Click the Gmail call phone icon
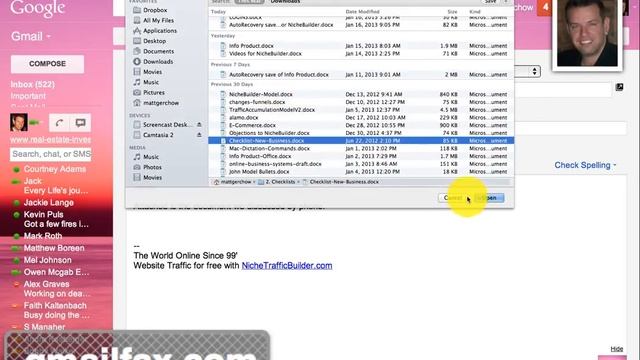 pyautogui.click(x=59, y=123)
